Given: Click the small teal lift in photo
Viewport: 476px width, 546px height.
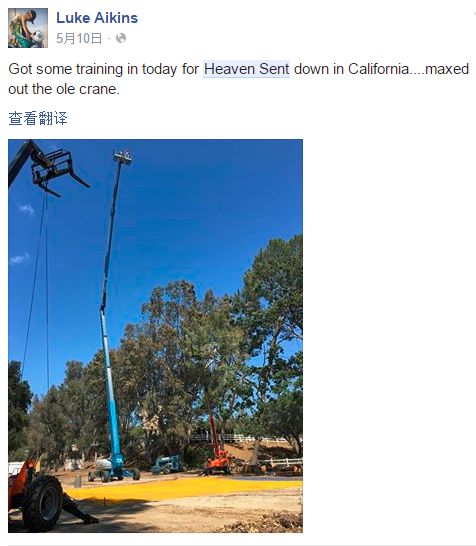Looking at the screenshot, I should [168, 464].
